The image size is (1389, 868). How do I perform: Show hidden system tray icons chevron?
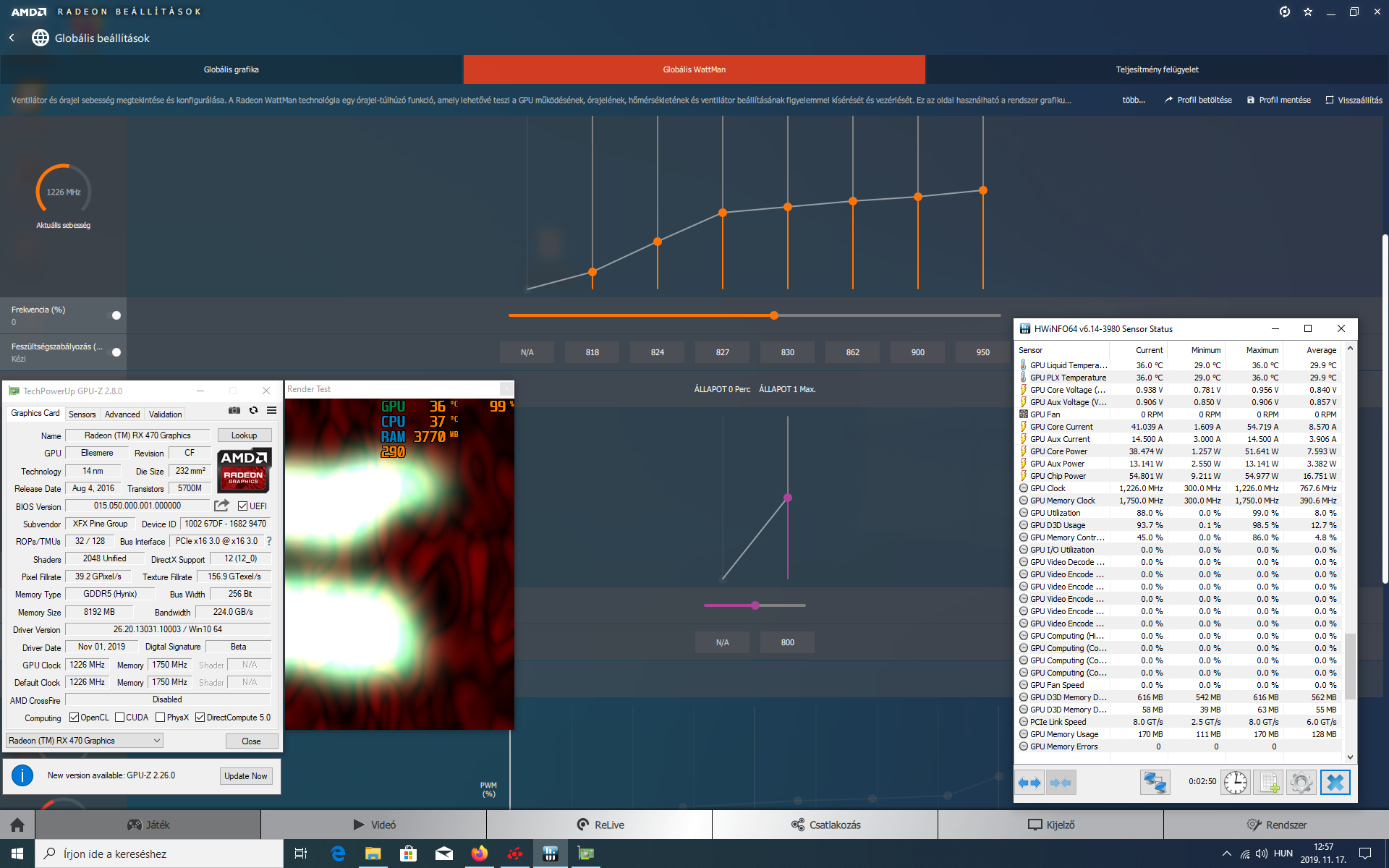(x=1227, y=854)
